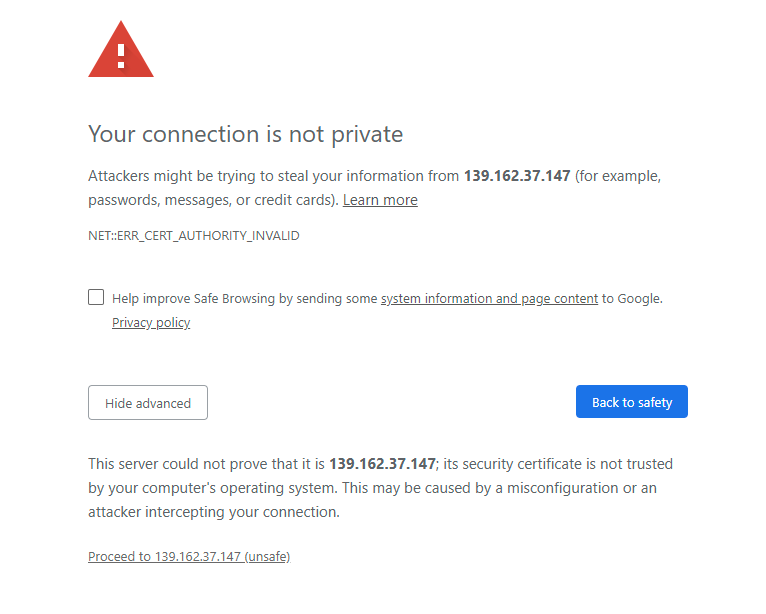Click bold IP address in Attackers paragraph
This screenshot has width=766, height=614.
(x=517, y=176)
